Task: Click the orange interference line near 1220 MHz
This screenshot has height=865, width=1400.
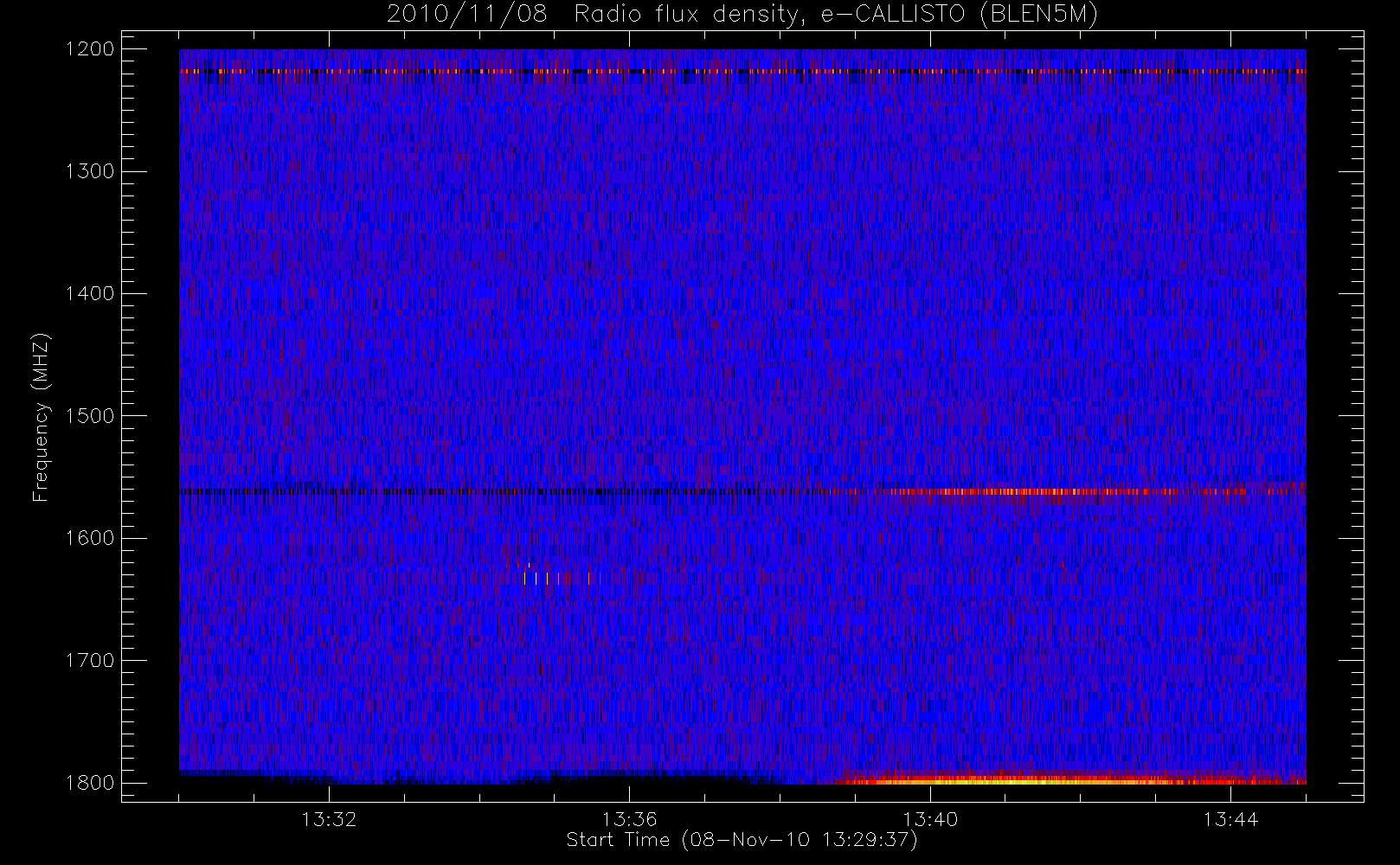Action: [742, 71]
